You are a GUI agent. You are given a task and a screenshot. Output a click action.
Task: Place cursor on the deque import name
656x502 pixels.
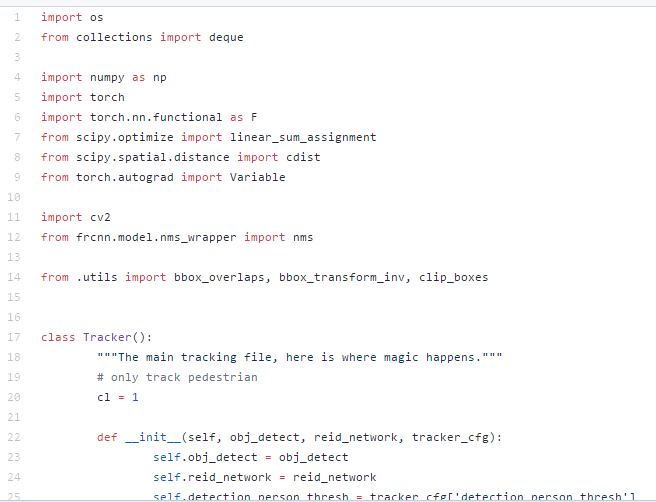(x=225, y=37)
